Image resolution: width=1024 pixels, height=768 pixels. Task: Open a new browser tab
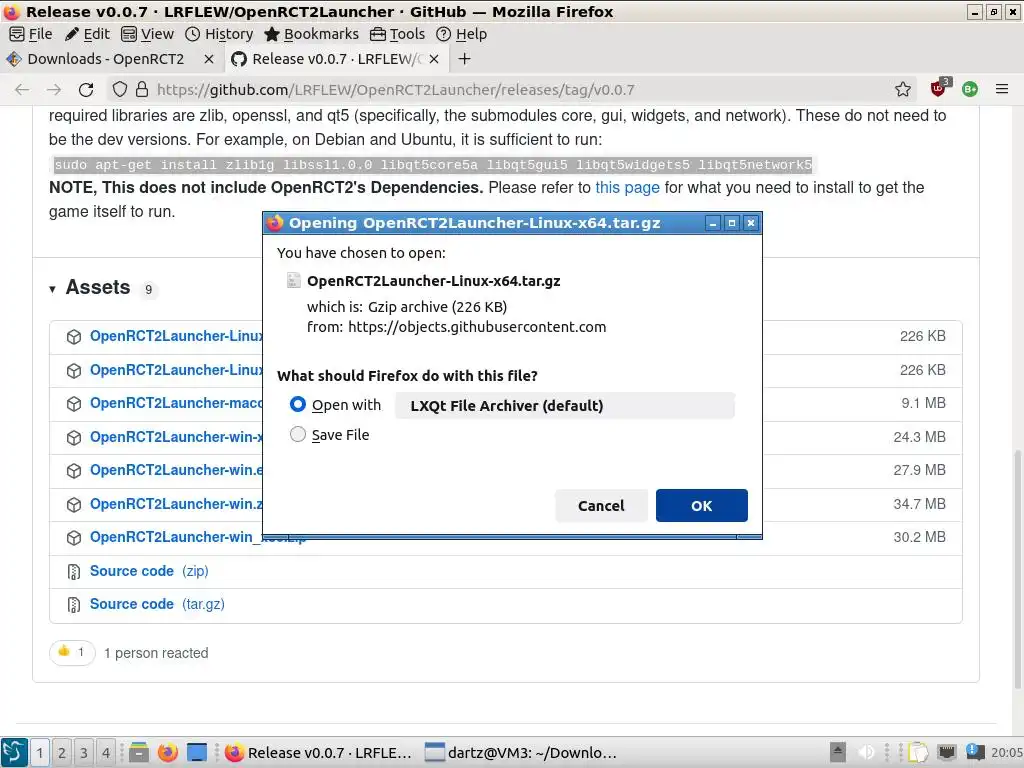[464, 59]
